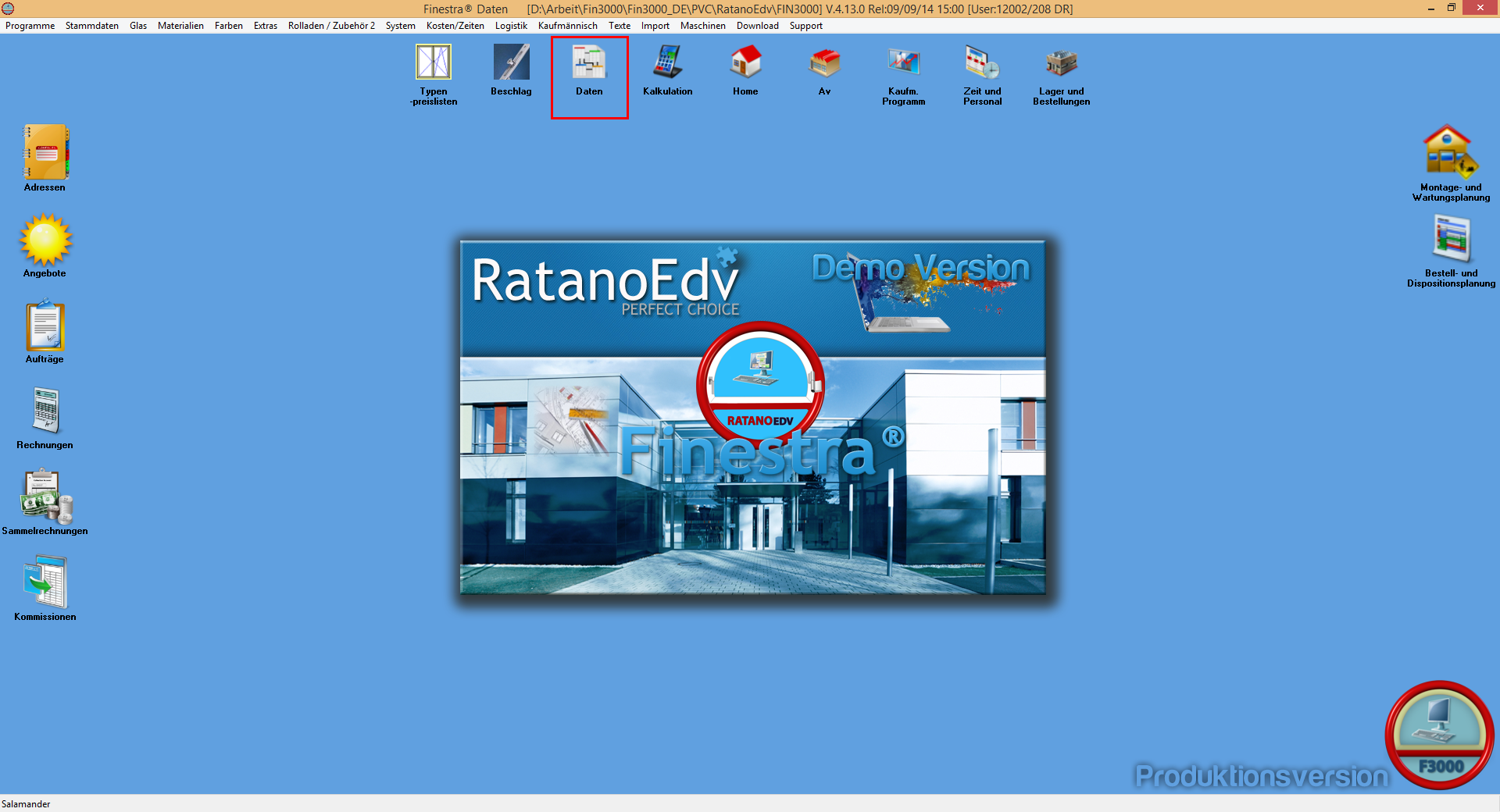Open Lager und Bestellungen icon
This screenshot has width=1500, height=812.
pyautogui.click(x=1061, y=62)
